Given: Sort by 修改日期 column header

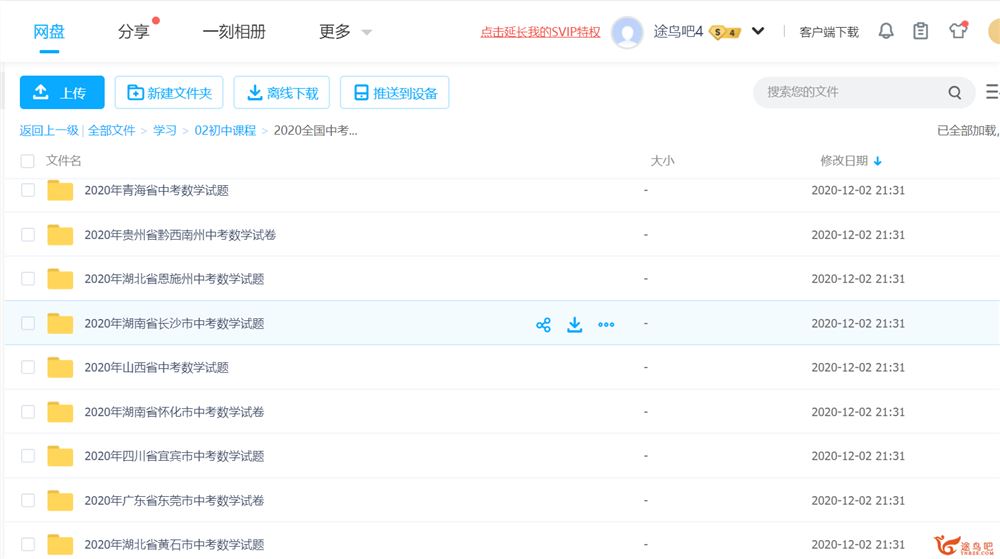Looking at the screenshot, I should 844,161.
